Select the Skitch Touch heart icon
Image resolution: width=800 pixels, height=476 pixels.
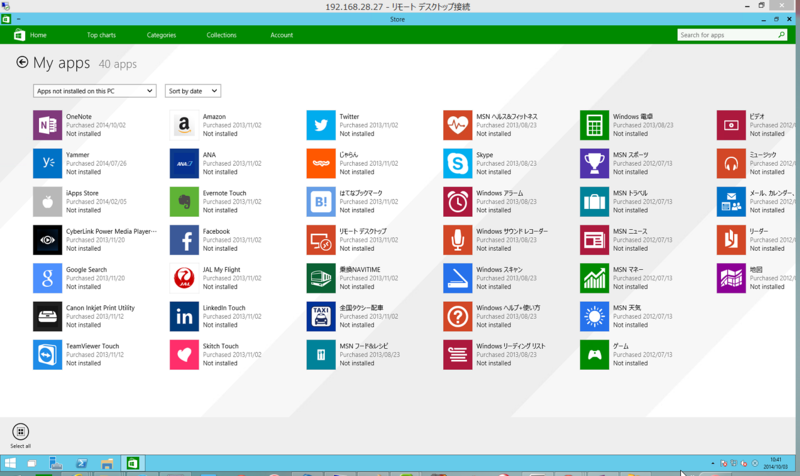pyautogui.click(x=184, y=355)
